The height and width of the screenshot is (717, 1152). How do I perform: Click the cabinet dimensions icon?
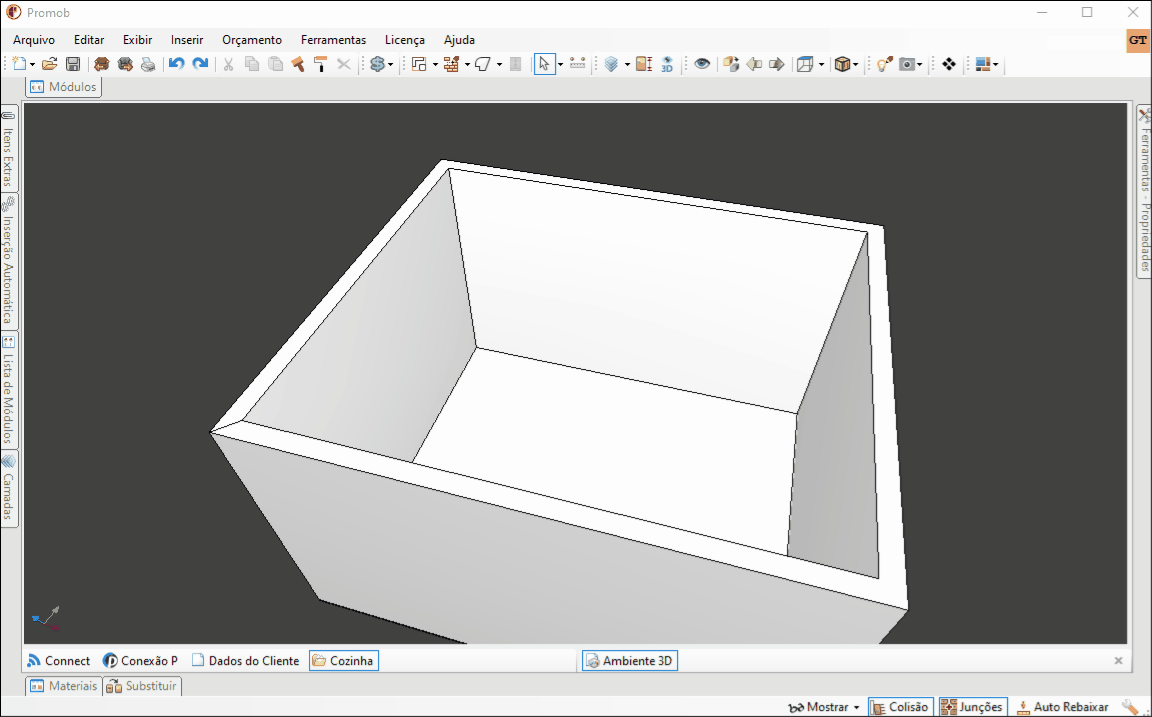pos(644,64)
